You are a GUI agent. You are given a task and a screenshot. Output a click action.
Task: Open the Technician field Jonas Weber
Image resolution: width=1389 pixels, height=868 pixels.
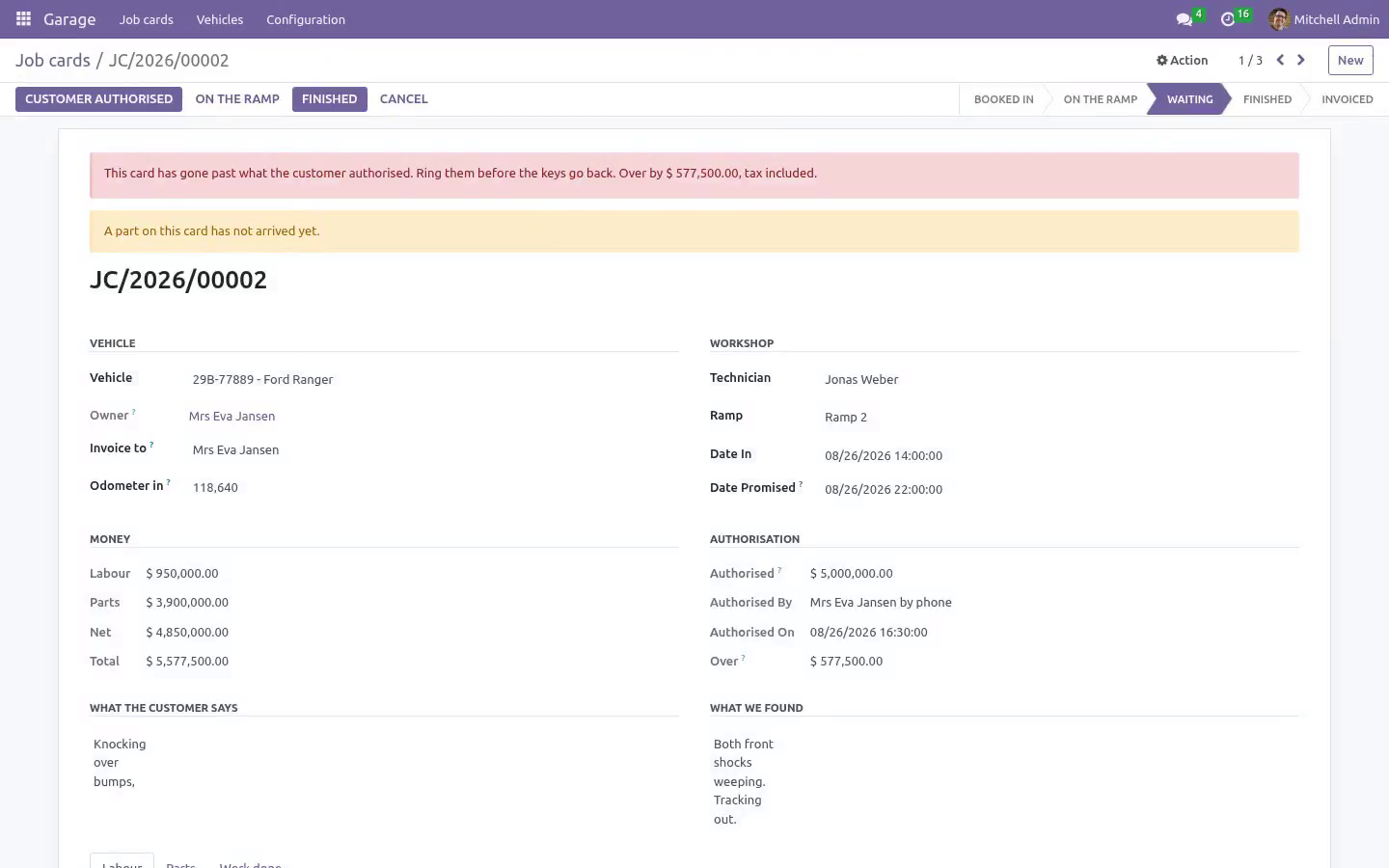coord(1059,380)
